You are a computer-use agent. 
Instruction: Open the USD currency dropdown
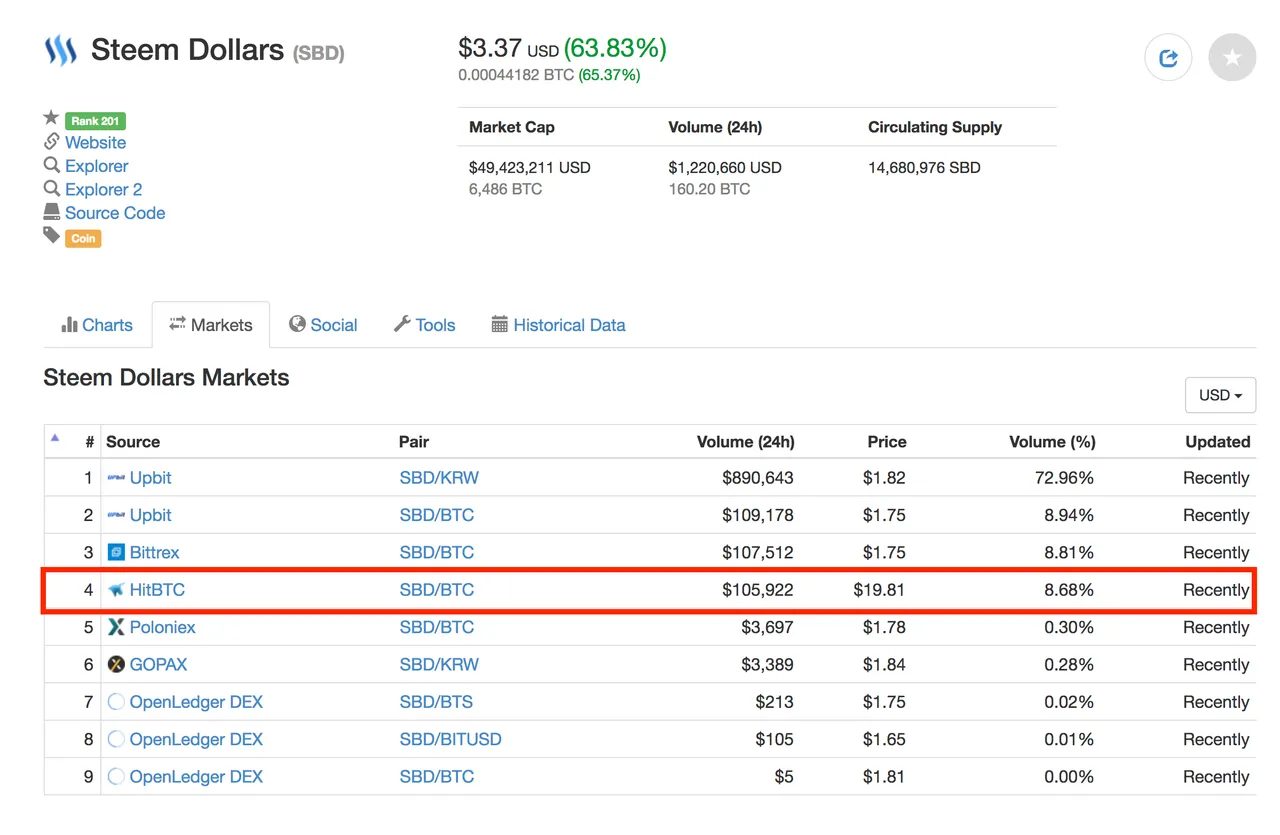click(1220, 395)
